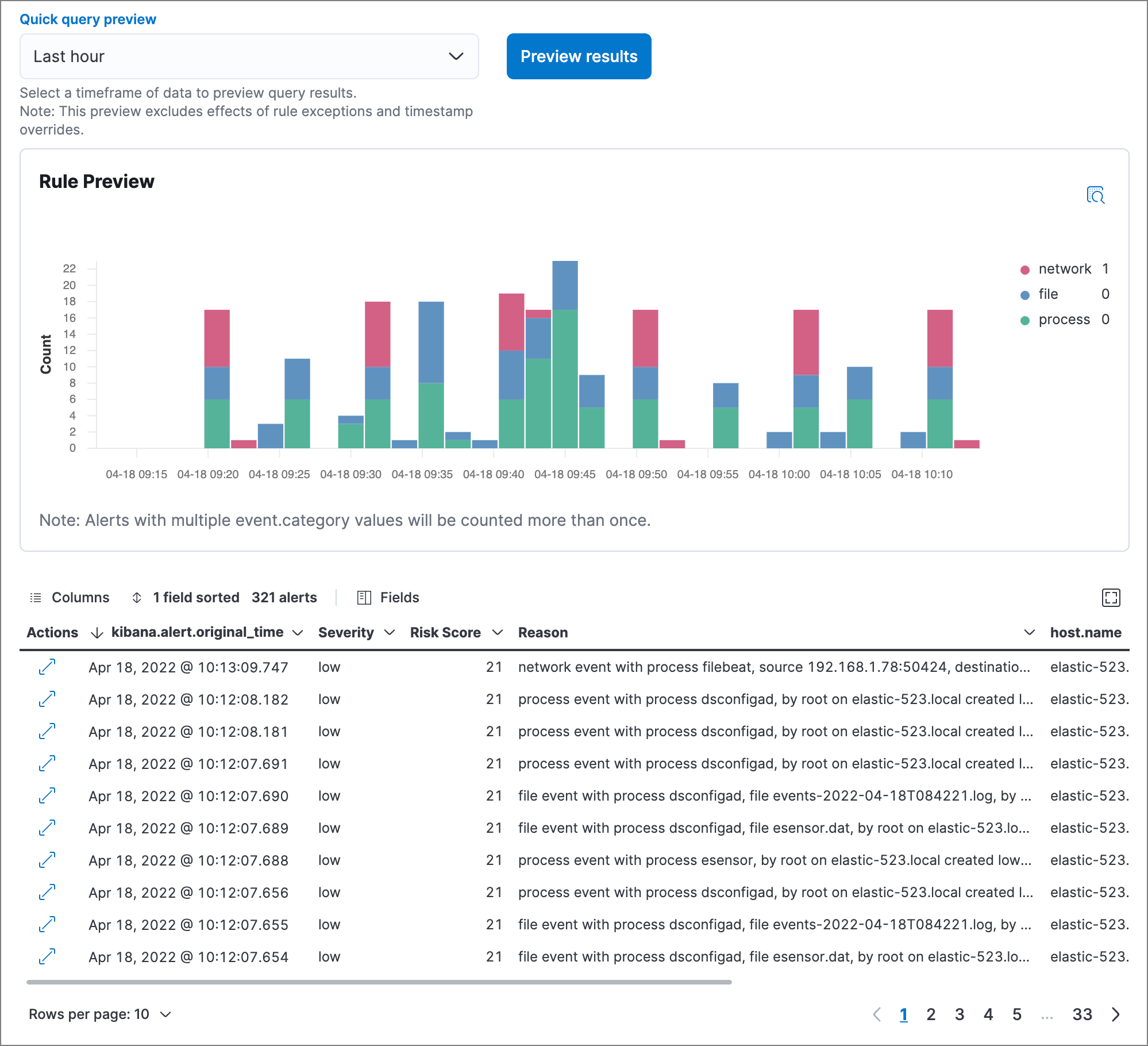Toggle process series in chart legend

tap(1064, 320)
